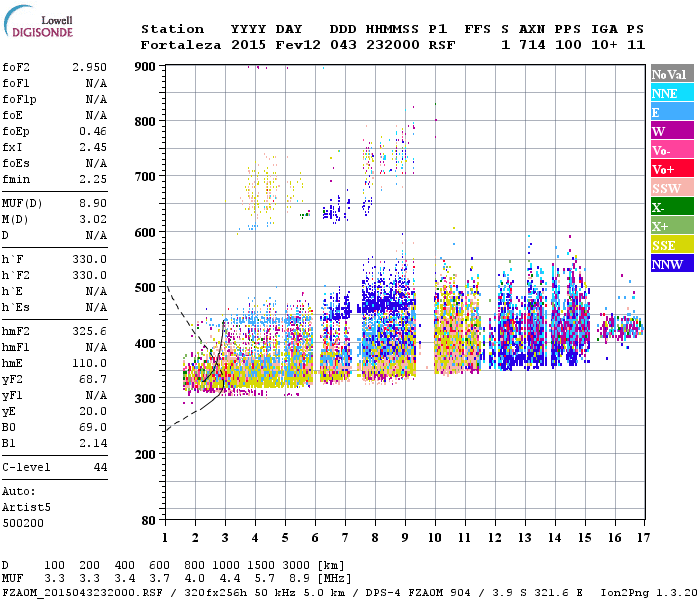Click the Artist5 auto-scaling label

pyautogui.click(x=26, y=508)
